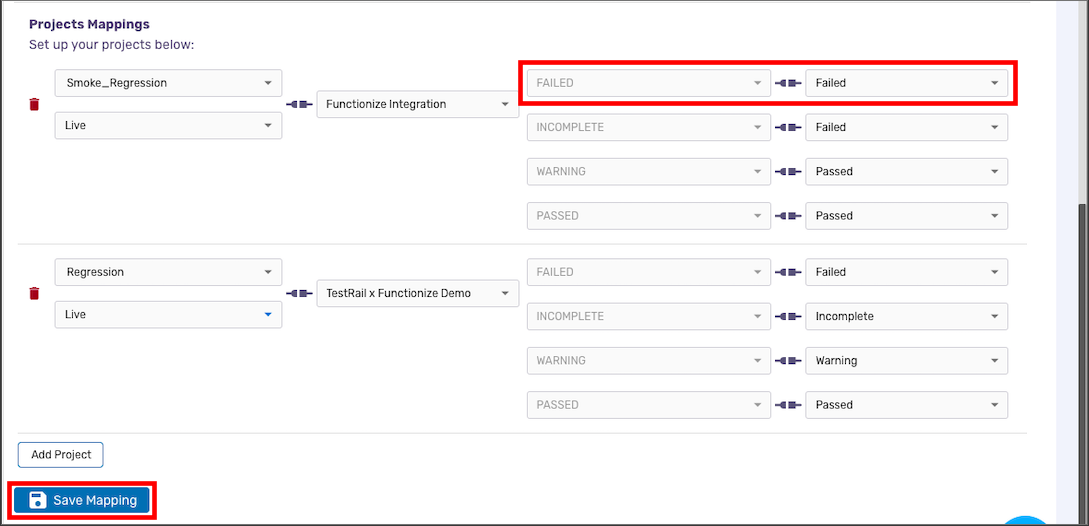The height and width of the screenshot is (526, 1089).
Task: Expand the Live dropdown with blue arrow
Action: point(169,315)
